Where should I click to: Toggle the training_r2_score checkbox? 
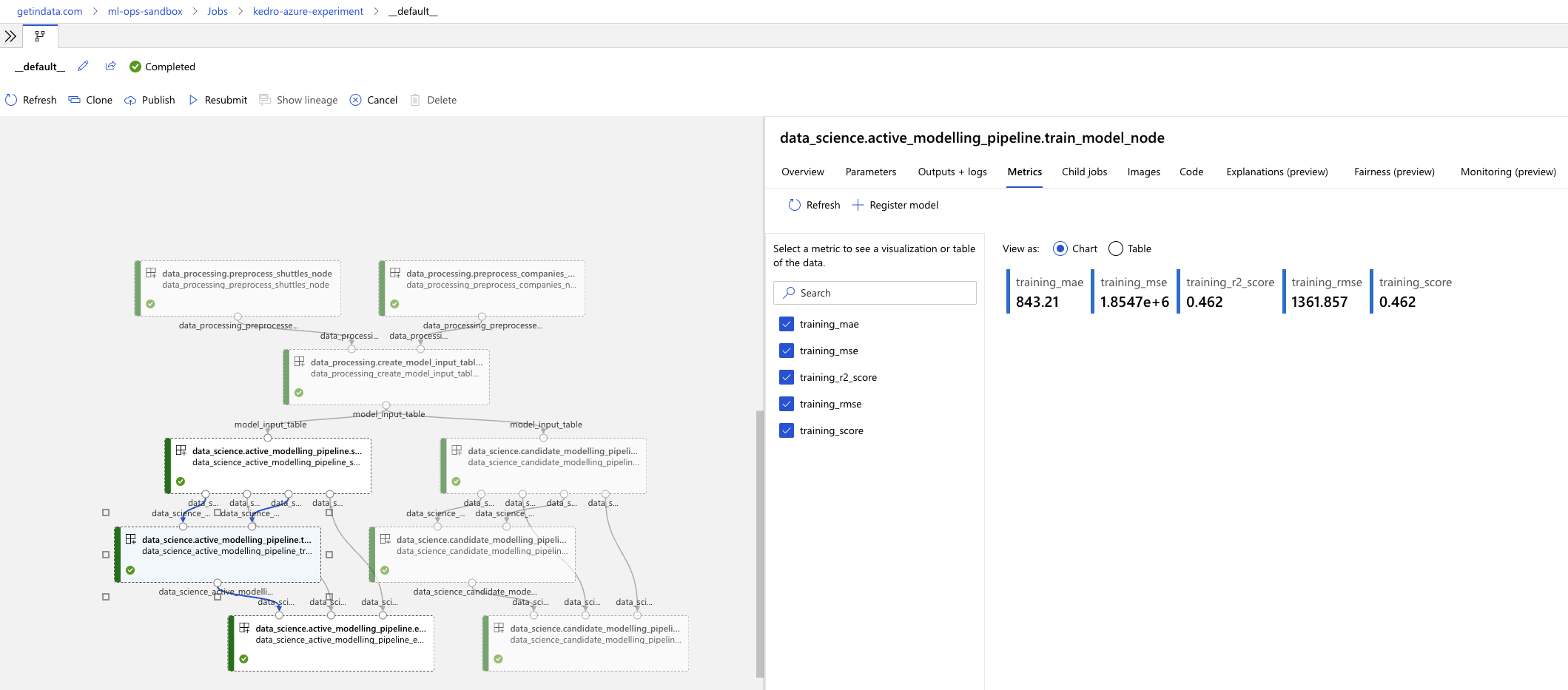[787, 377]
